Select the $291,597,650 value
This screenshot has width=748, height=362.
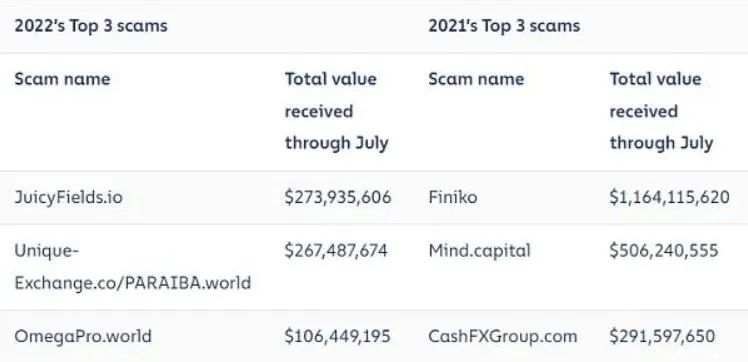pyautogui.click(x=663, y=336)
